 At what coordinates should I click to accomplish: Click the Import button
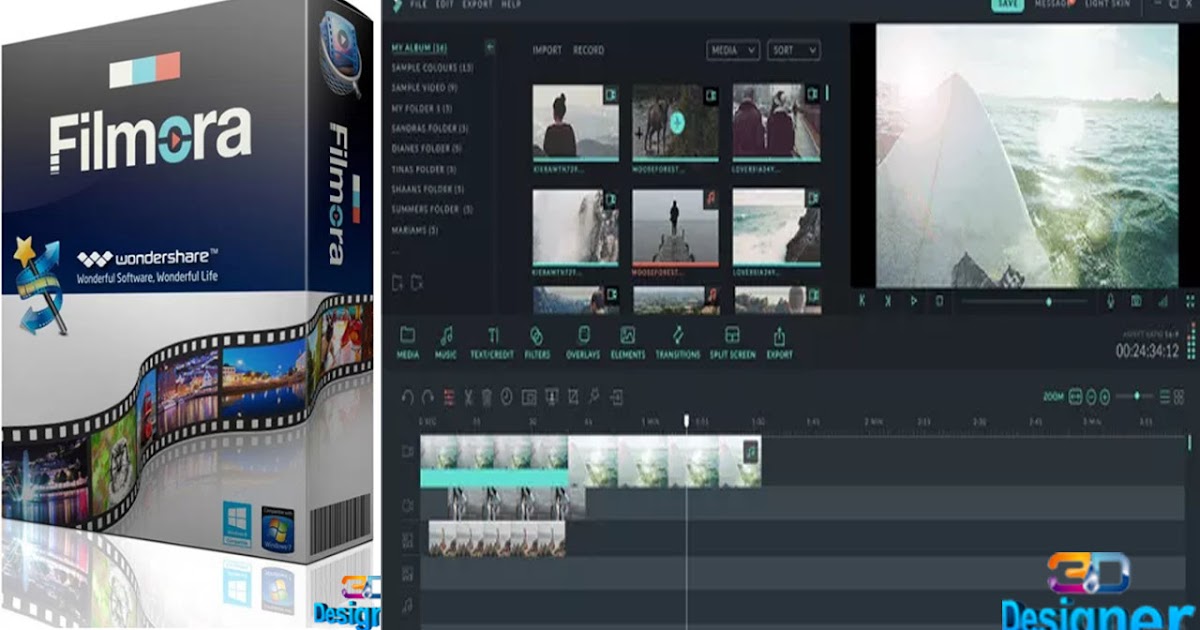547,50
